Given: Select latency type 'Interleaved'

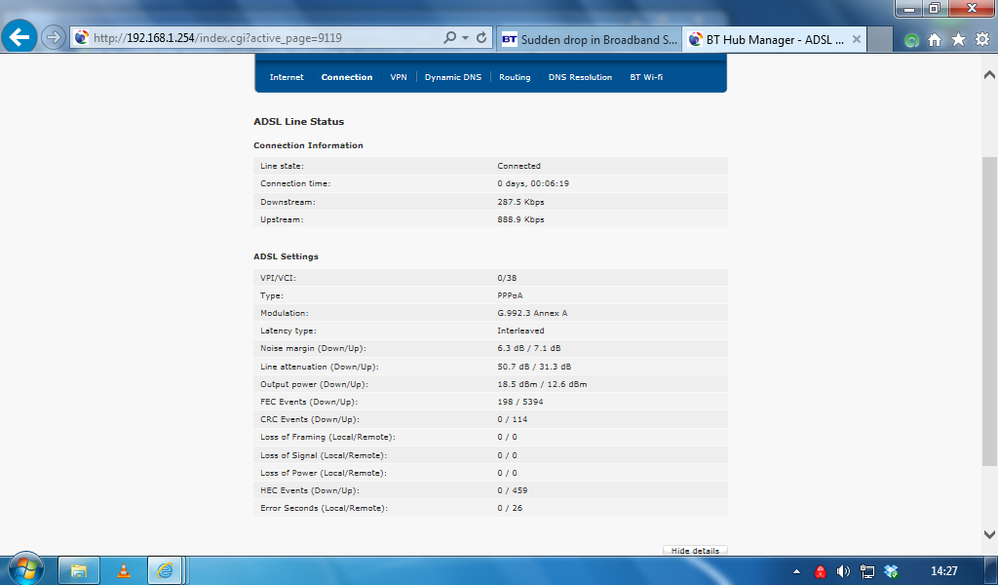Looking at the screenshot, I should tap(521, 331).
